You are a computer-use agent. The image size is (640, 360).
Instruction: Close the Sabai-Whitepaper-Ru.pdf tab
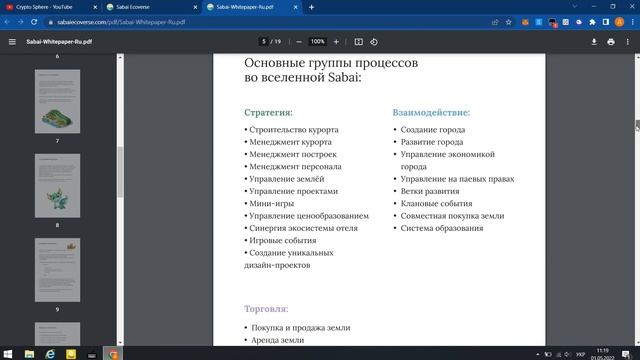tap(296, 7)
